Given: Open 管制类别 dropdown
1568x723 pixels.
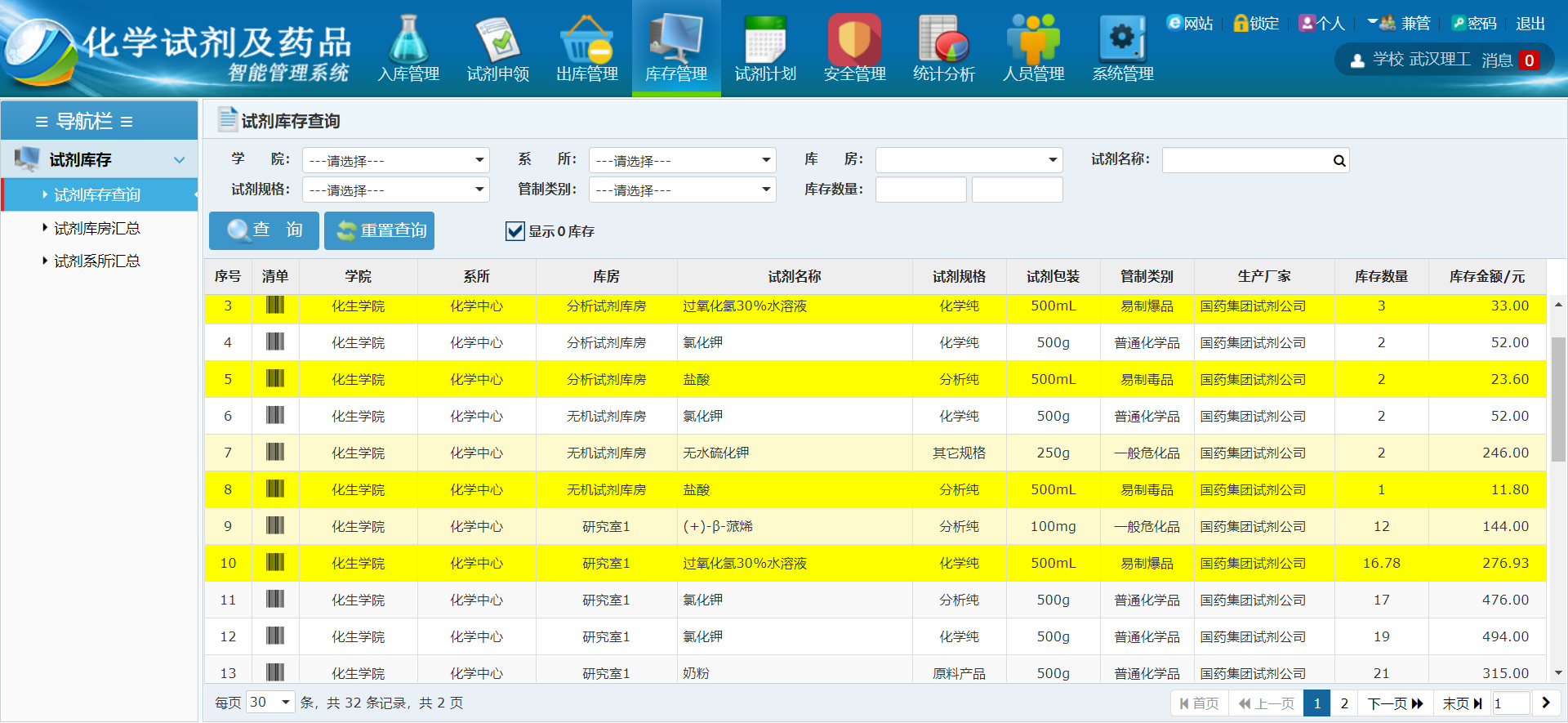Looking at the screenshot, I should [x=683, y=190].
